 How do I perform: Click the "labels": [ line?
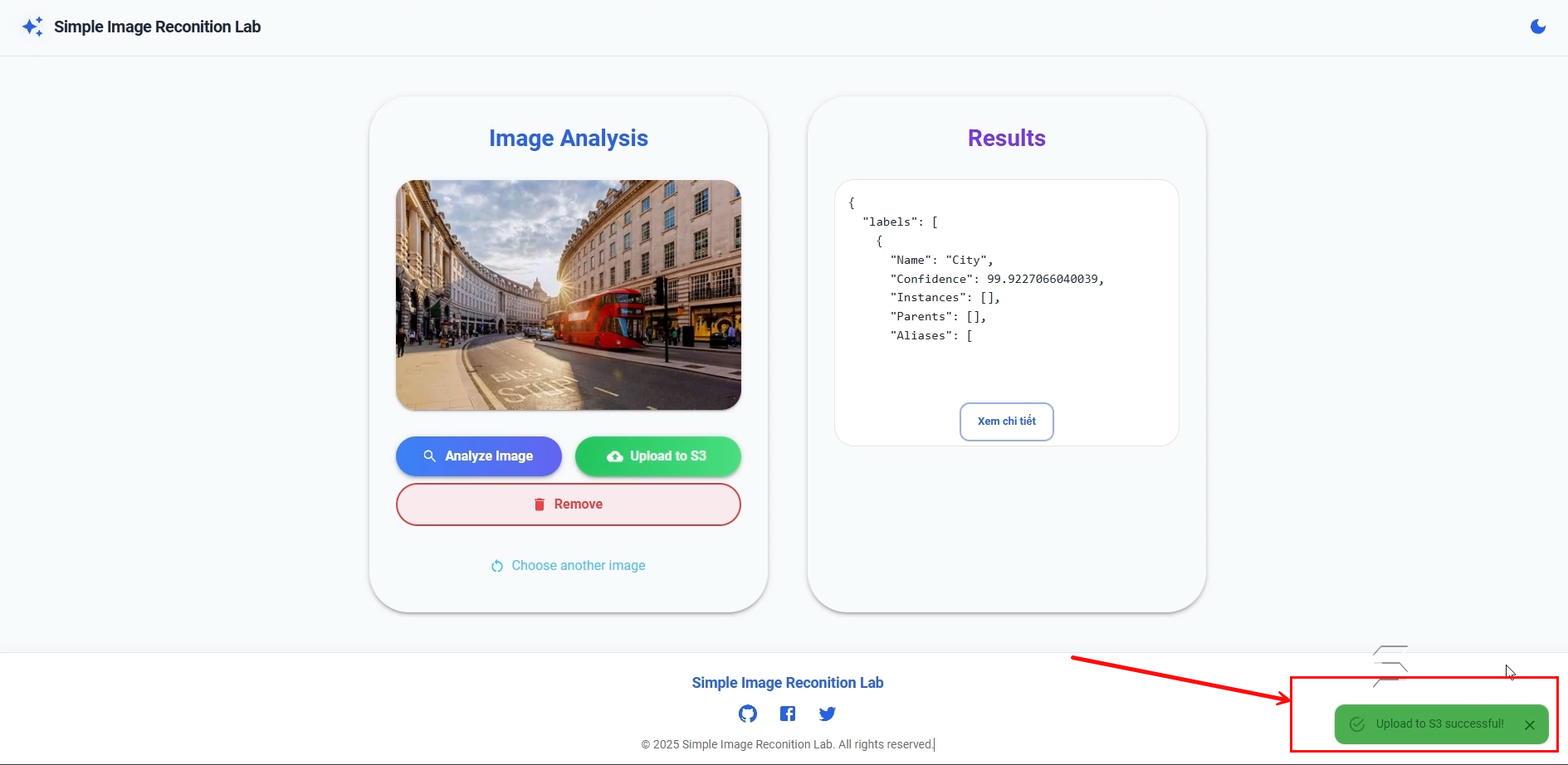[x=901, y=222]
